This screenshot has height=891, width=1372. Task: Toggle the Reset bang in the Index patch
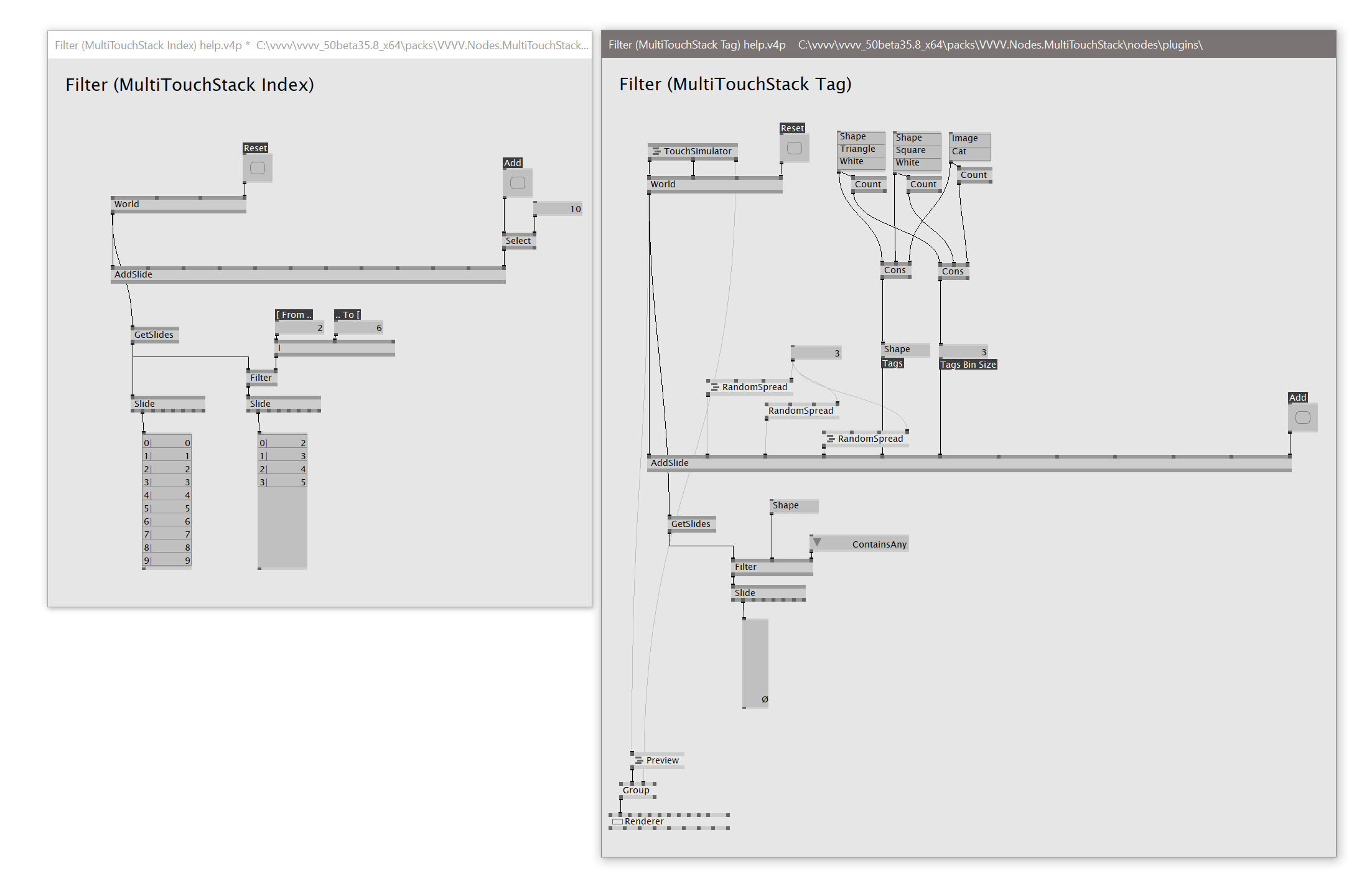tap(258, 168)
